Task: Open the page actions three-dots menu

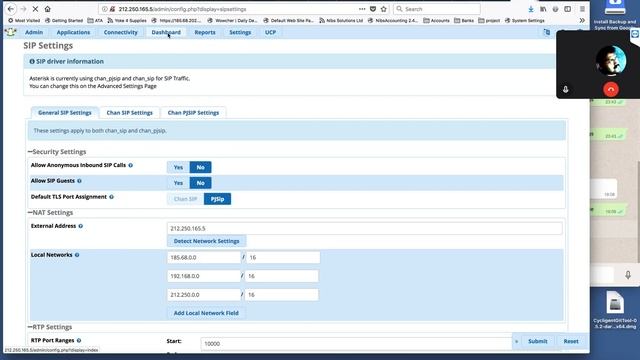Action: click(362, 9)
